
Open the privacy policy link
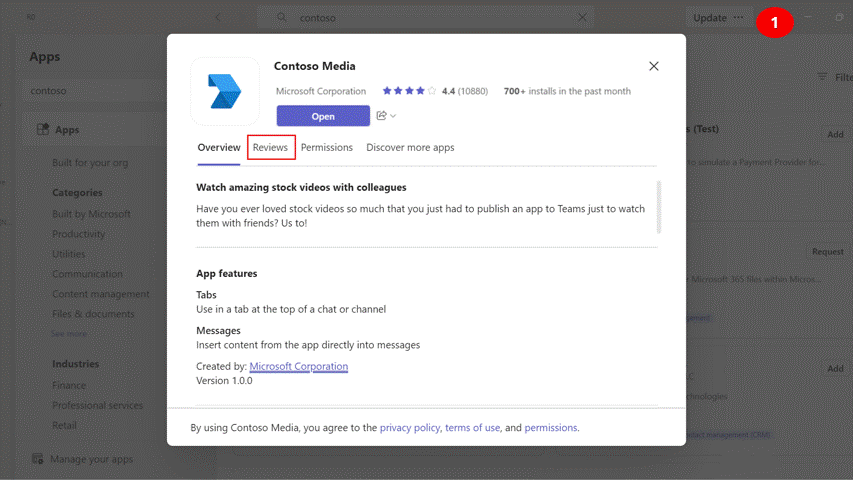(x=410, y=428)
